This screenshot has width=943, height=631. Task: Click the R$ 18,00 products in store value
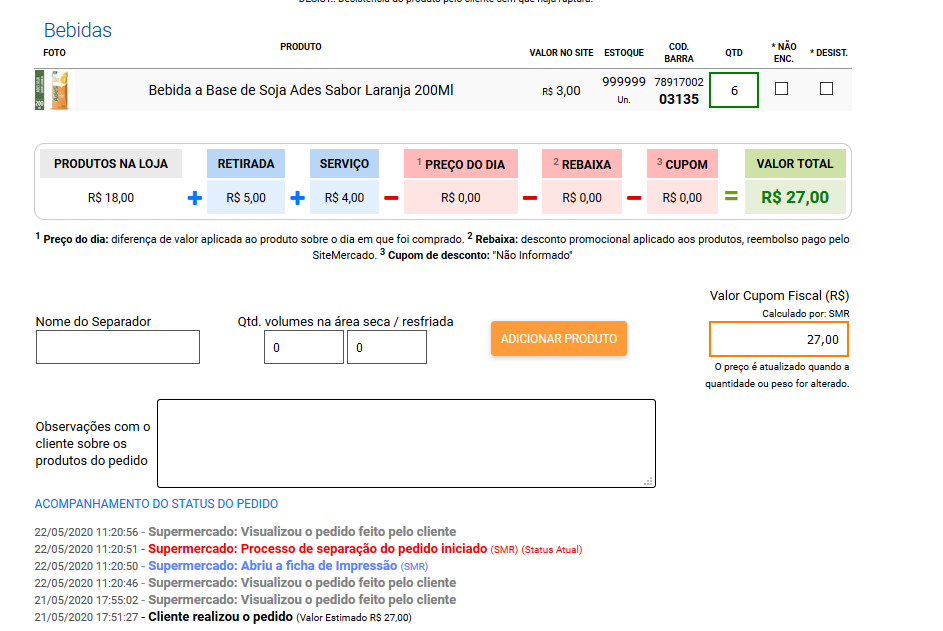coord(111,198)
